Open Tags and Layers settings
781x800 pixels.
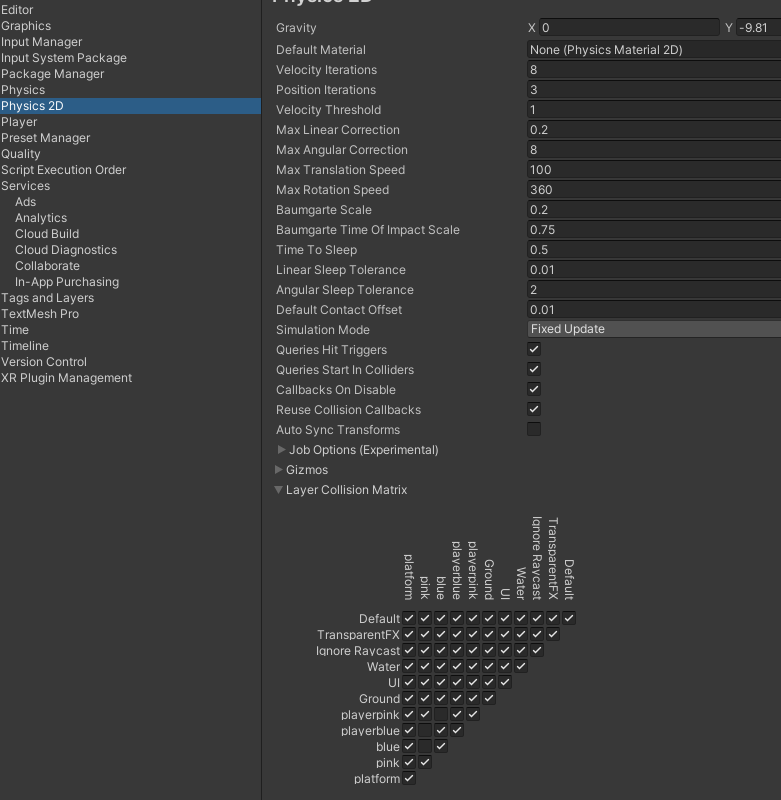(47, 298)
